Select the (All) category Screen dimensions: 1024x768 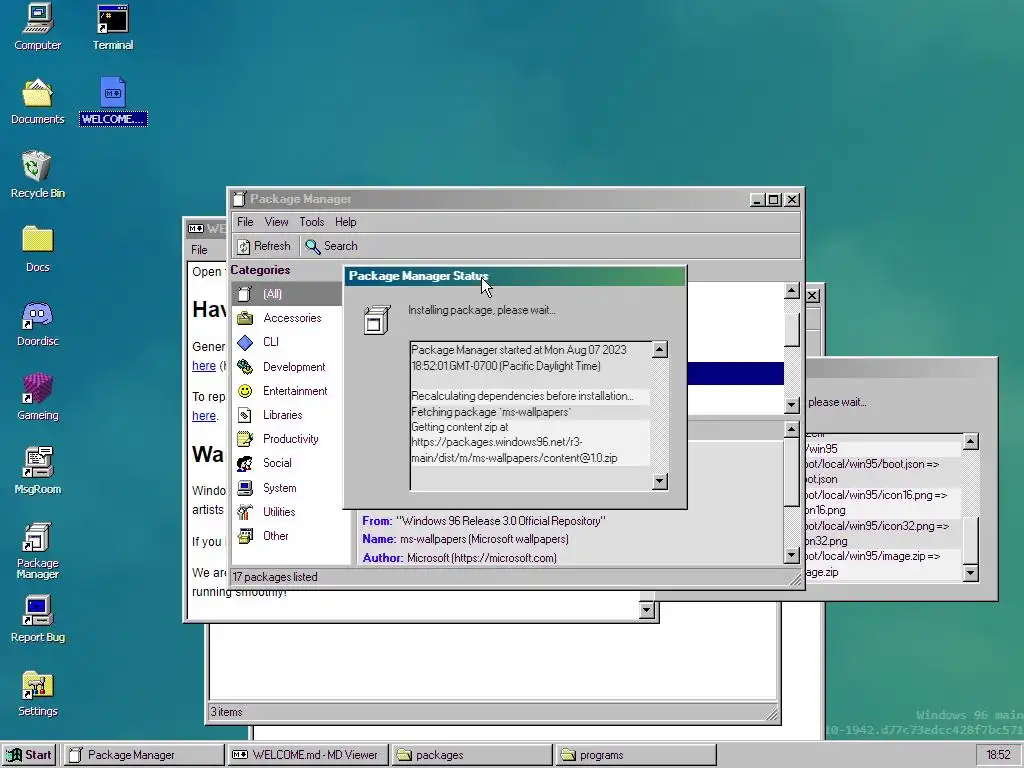point(287,294)
